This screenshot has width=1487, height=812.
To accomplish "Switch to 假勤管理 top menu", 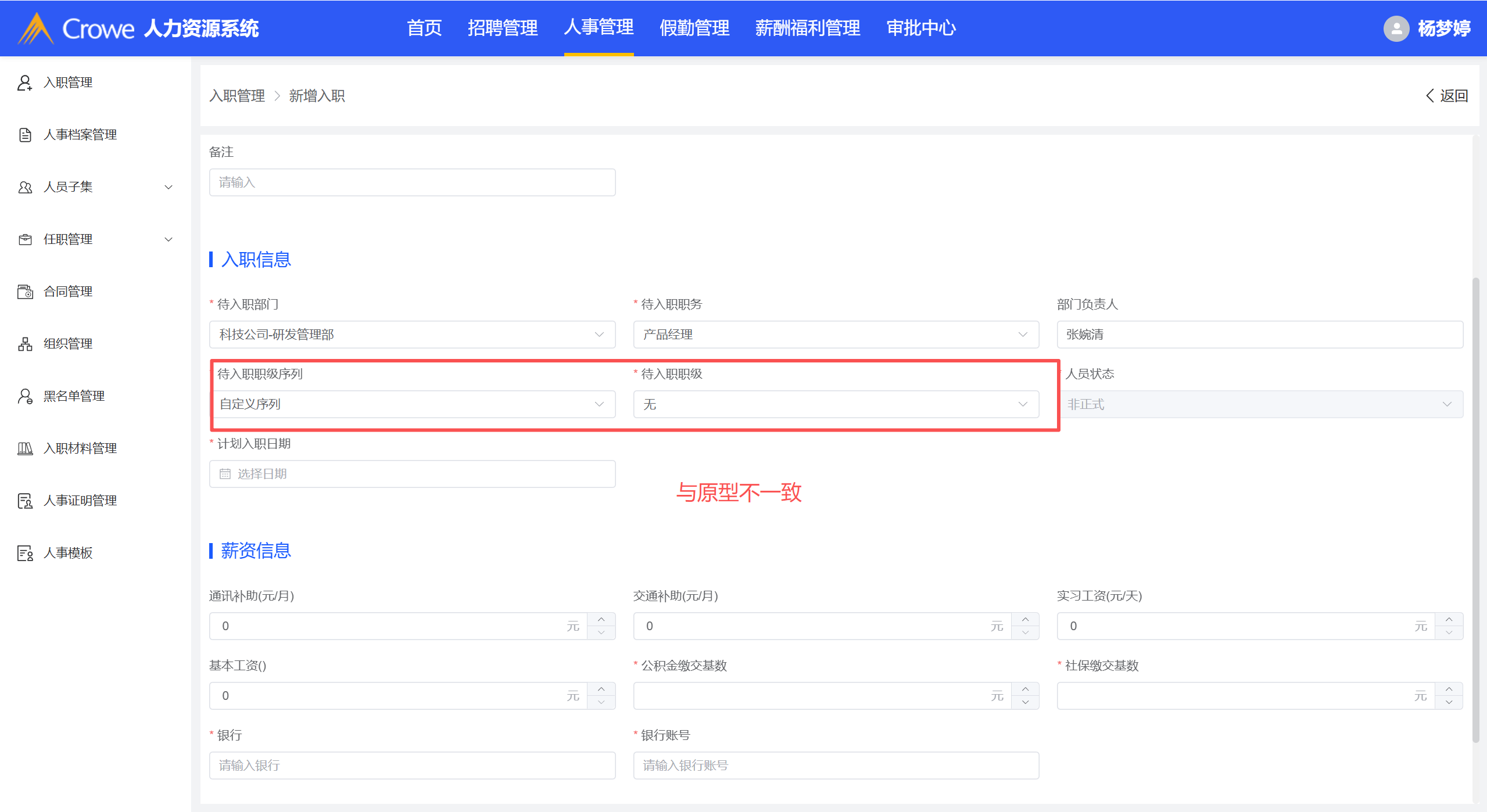I will click(x=694, y=28).
